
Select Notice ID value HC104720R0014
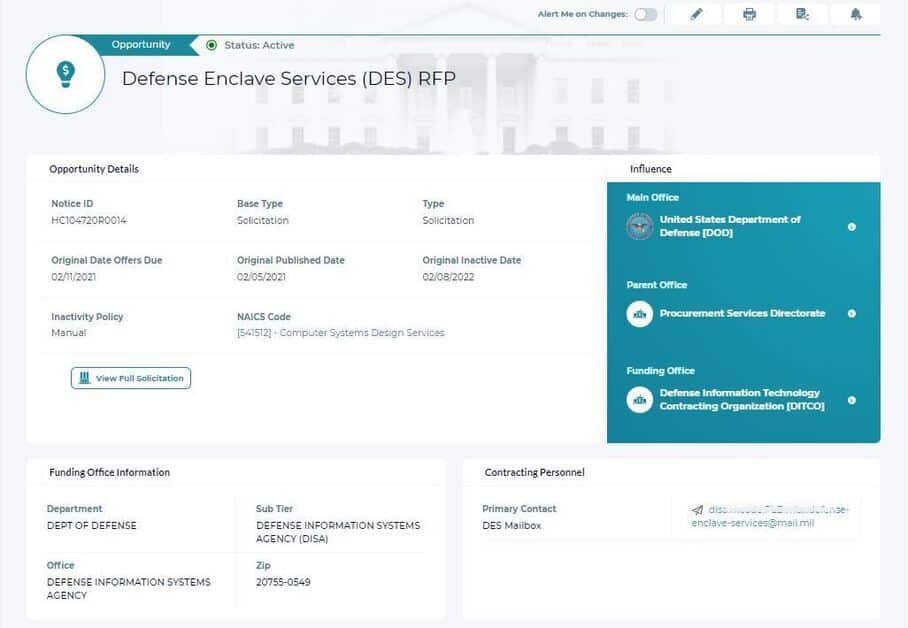(89, 220)
